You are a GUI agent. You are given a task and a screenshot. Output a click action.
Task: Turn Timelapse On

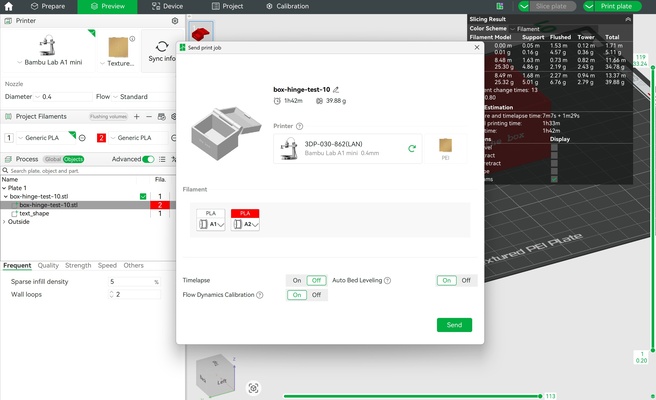pyautogui.click(x=297, y=280)
